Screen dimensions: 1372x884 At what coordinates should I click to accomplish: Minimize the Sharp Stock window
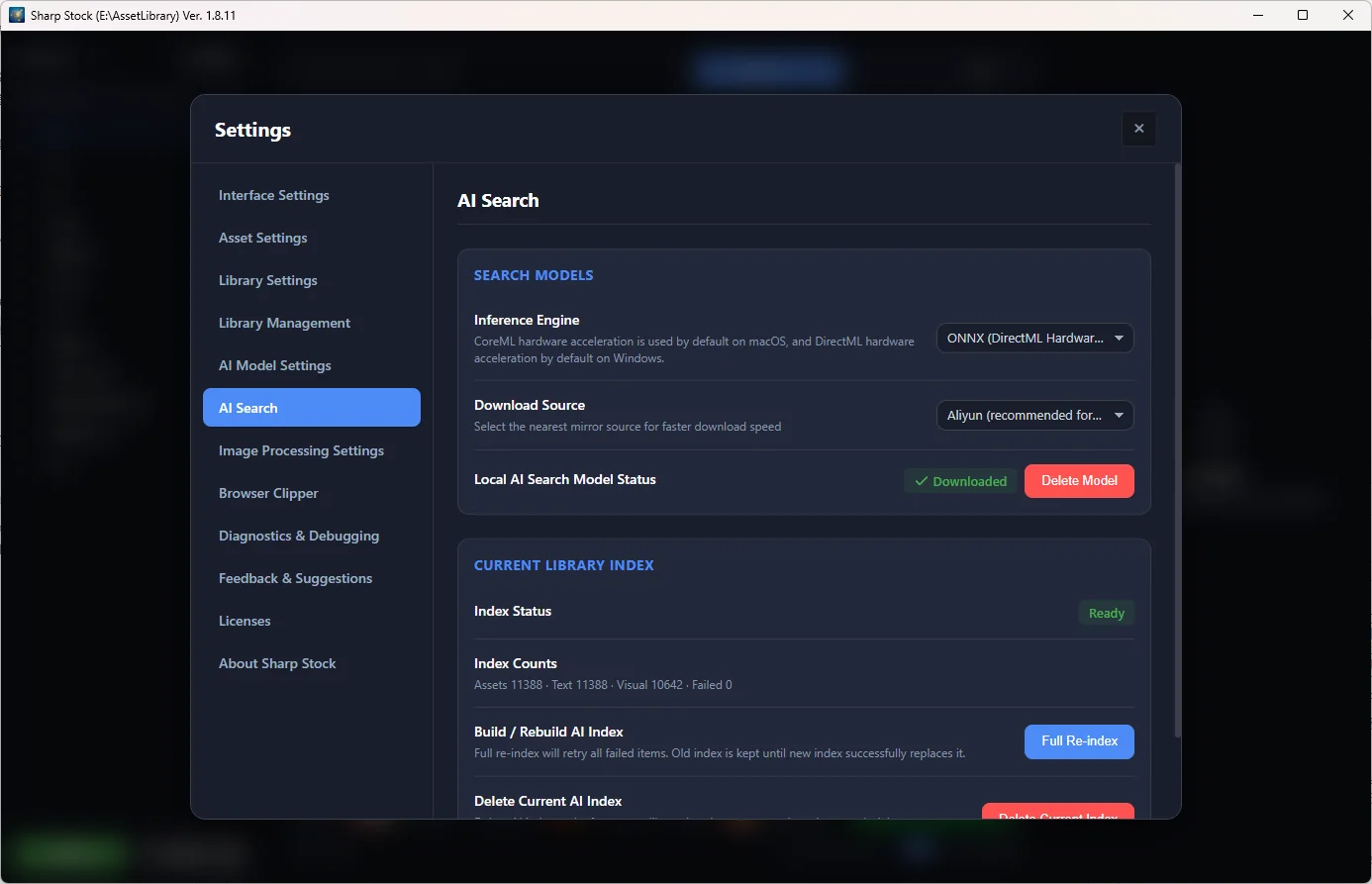click(1258, 15)
